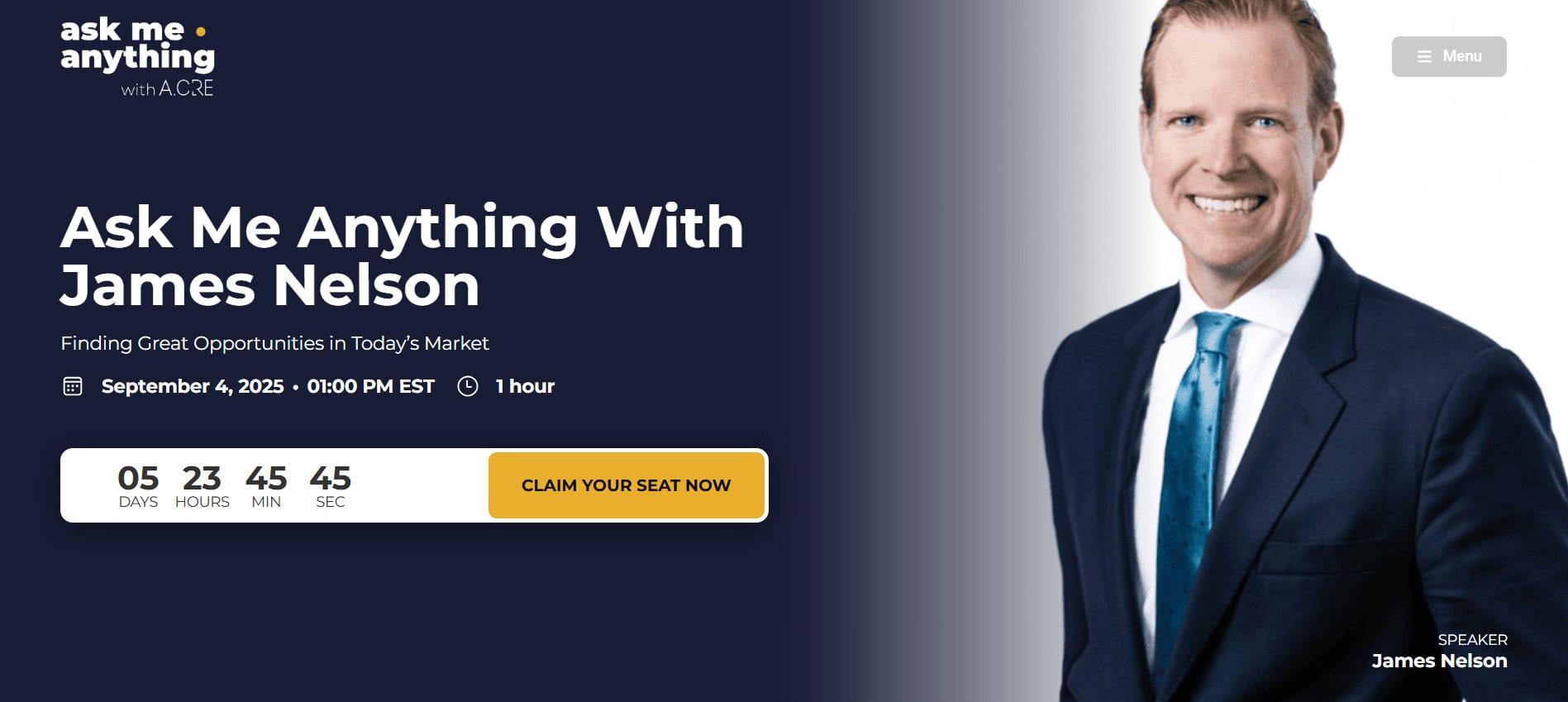This screenshot has width=1568, height=702.
Task: Click Claim Your Seat Now button
Action: (x=626, y=485)
